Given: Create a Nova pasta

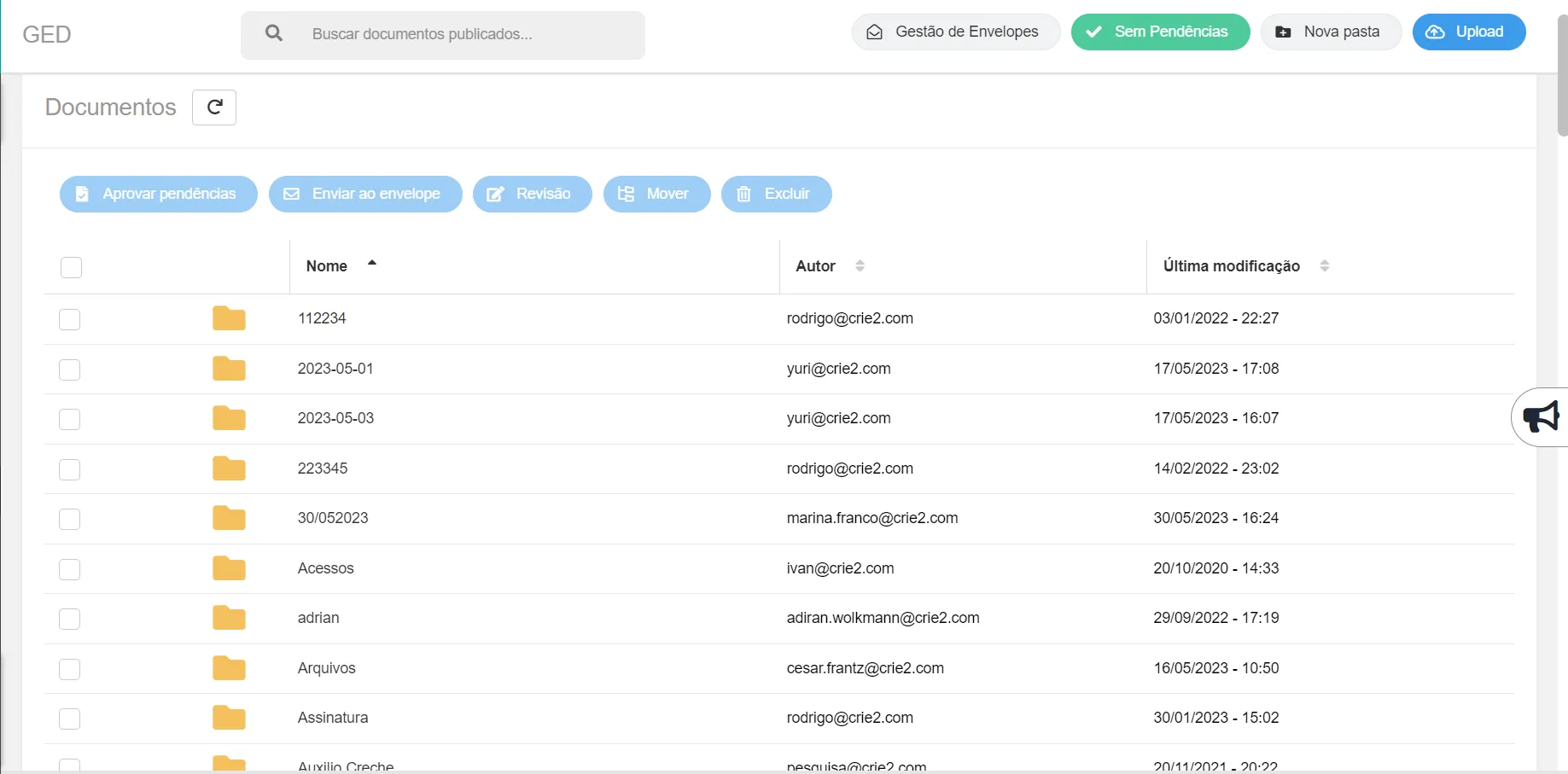Looking at the screenshot, I should pos(1331,32).
